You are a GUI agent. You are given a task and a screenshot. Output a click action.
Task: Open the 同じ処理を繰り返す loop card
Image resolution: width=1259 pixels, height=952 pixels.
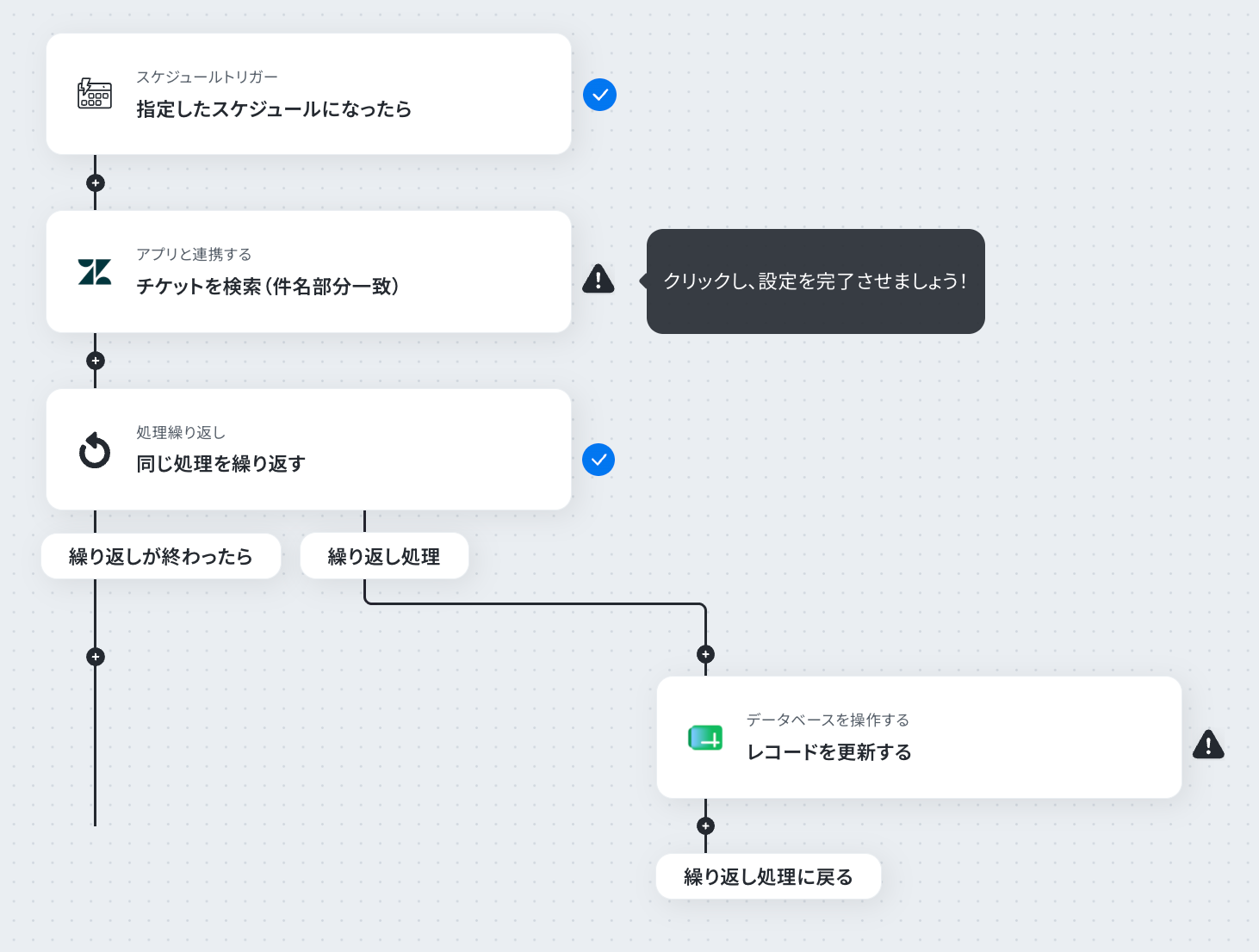click(309, 449)
